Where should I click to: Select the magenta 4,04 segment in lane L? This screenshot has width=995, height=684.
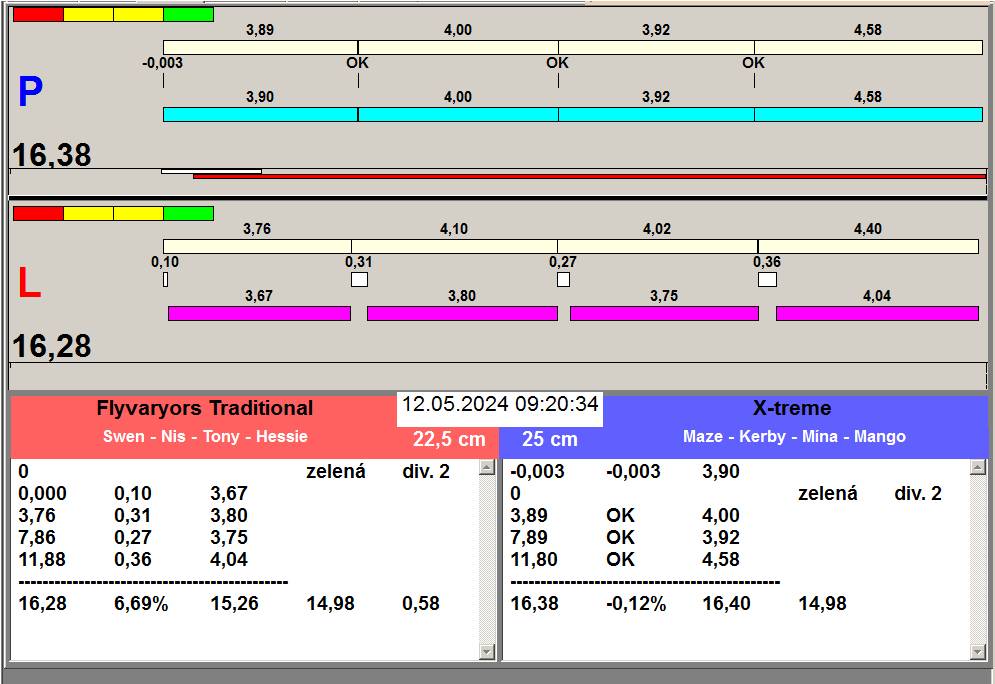(876, 314)
